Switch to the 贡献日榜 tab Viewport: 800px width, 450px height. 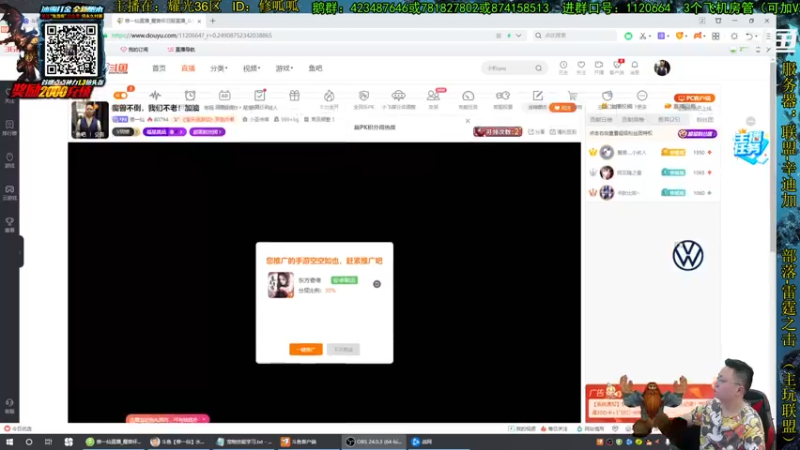(x=601, y=119)
